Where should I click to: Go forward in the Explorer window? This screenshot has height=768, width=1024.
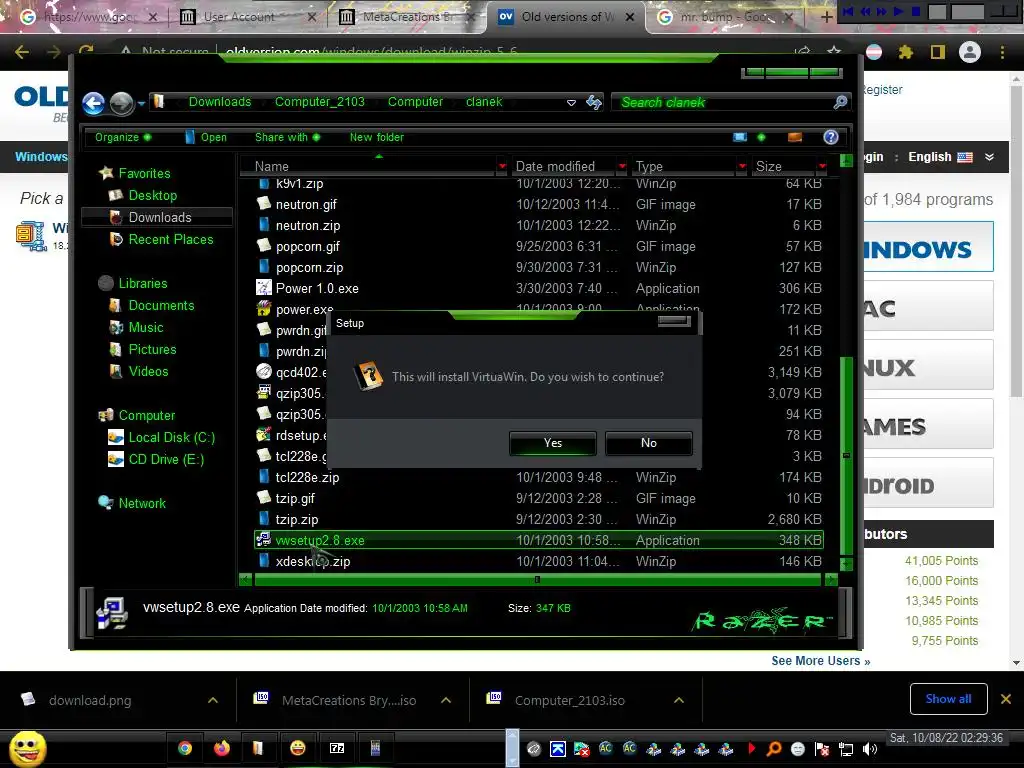click(121, 103)
